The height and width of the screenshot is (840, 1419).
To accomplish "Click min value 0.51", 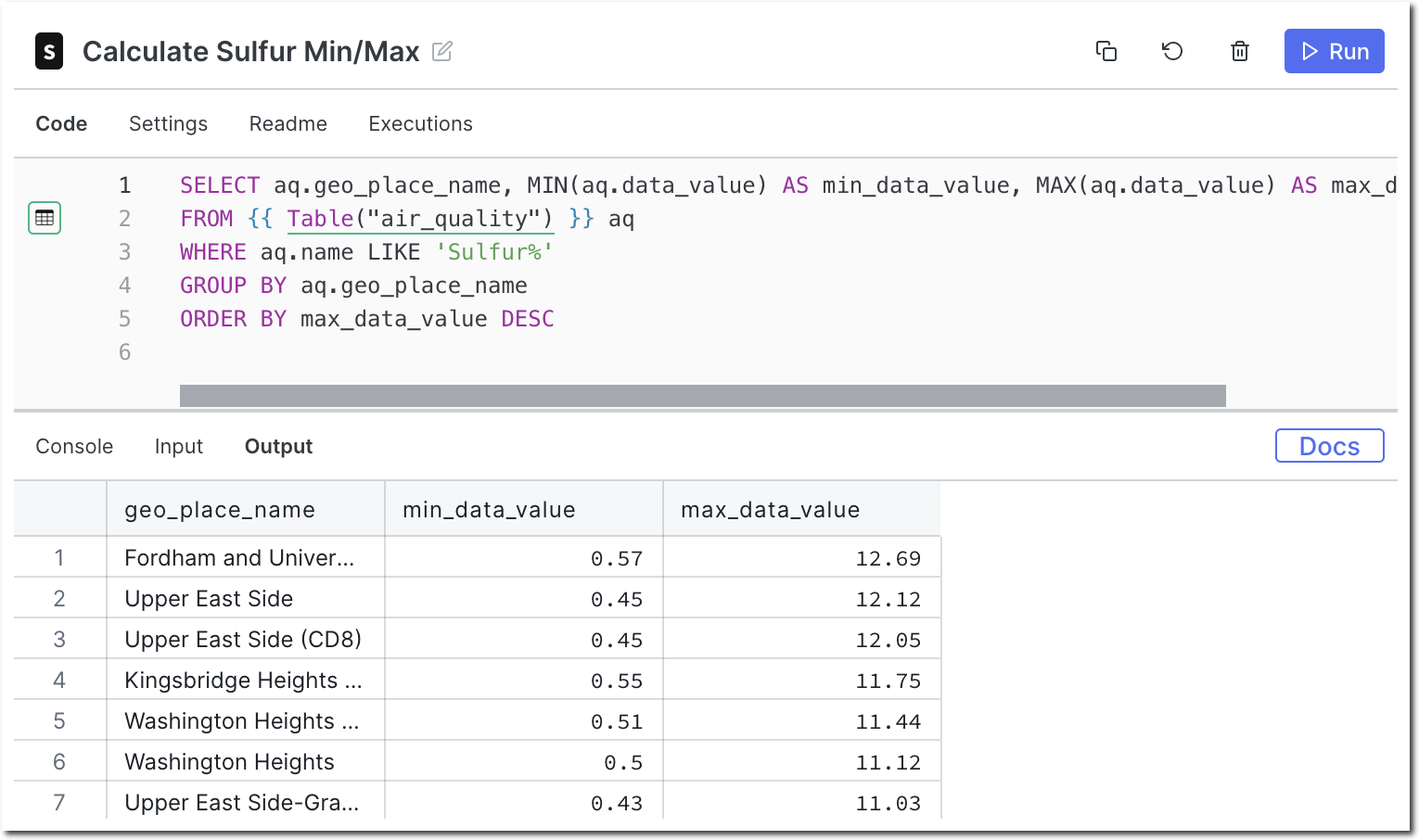I will 617,721.
